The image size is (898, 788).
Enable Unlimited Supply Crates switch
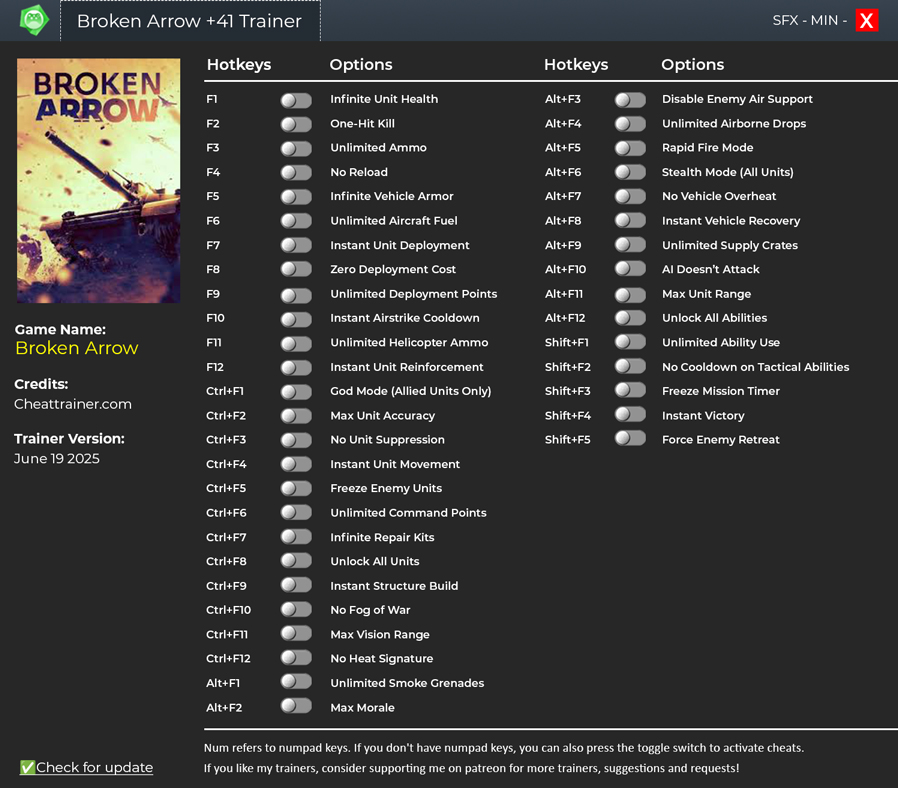coord(630,245)
